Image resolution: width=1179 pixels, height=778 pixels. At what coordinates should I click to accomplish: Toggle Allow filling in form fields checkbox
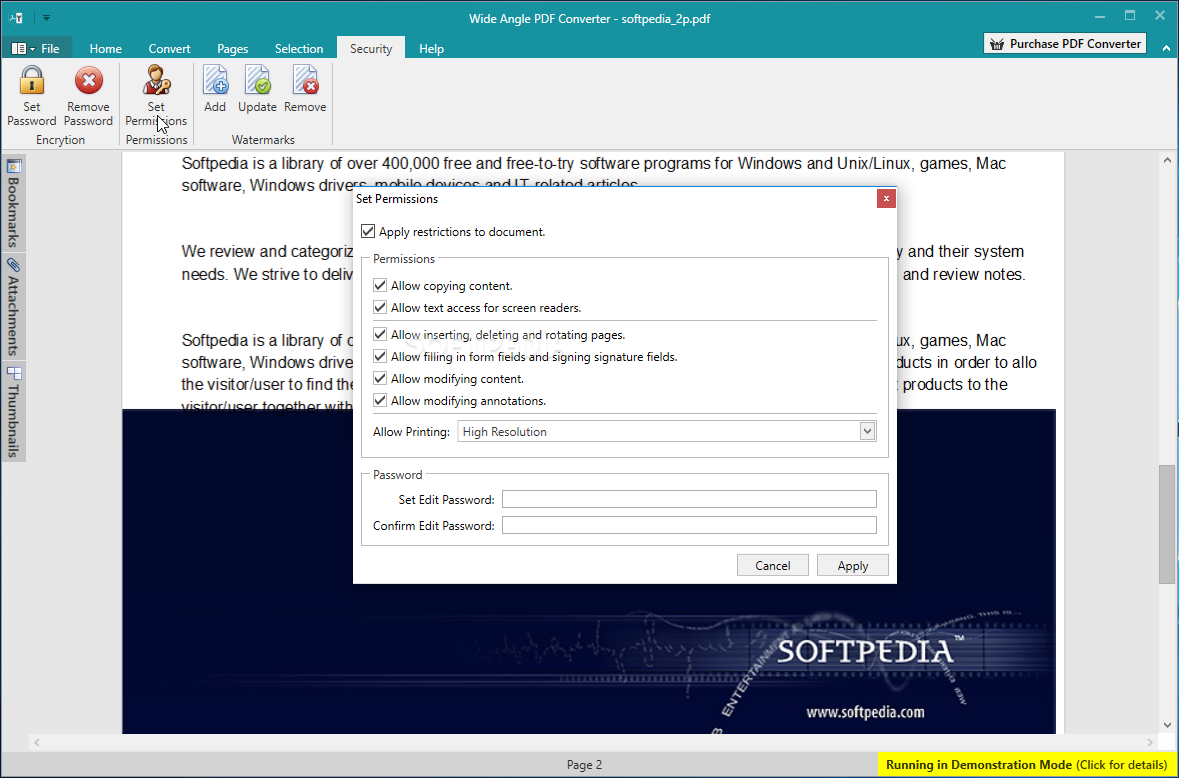click(380, 356)
